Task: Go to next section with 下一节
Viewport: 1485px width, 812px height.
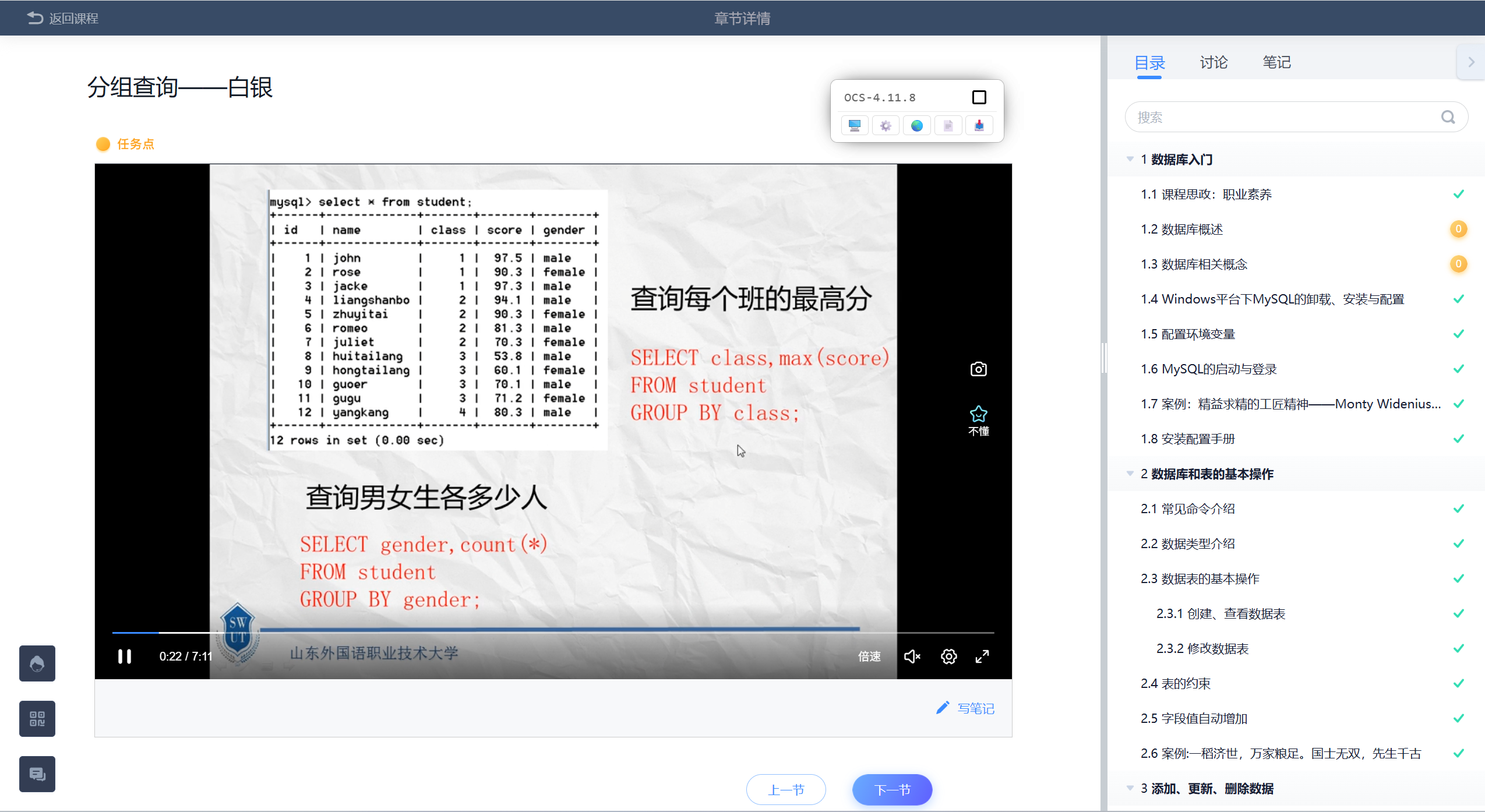Action: 892,790
